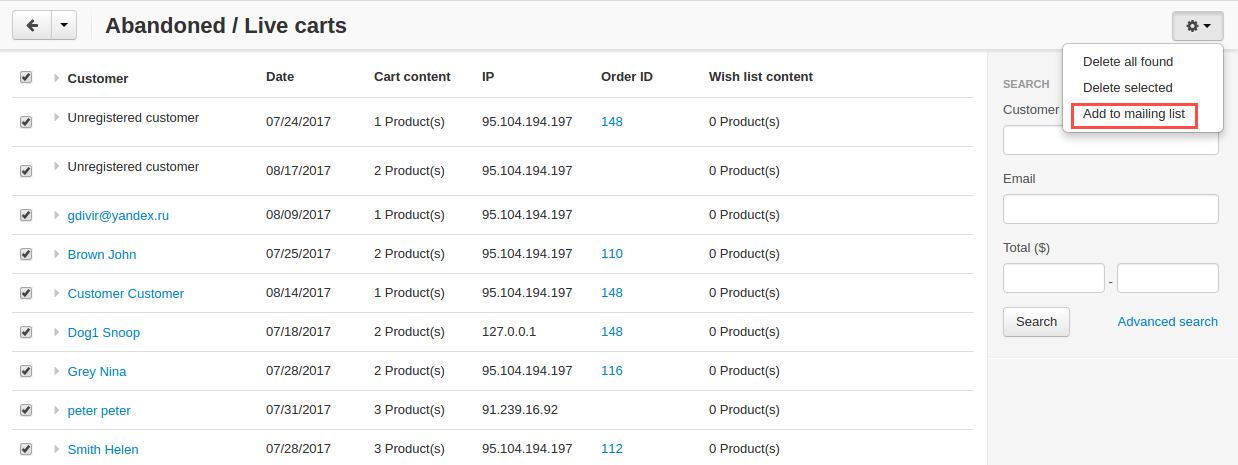Sort the table by Date column
1238x465 pixels.
280,77
